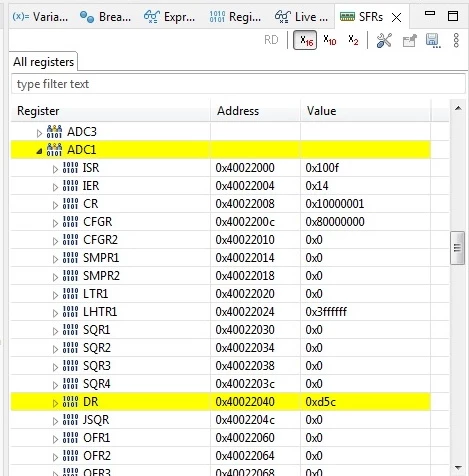Expand the ADC3 peripheral node

click(x=39, y=133)
